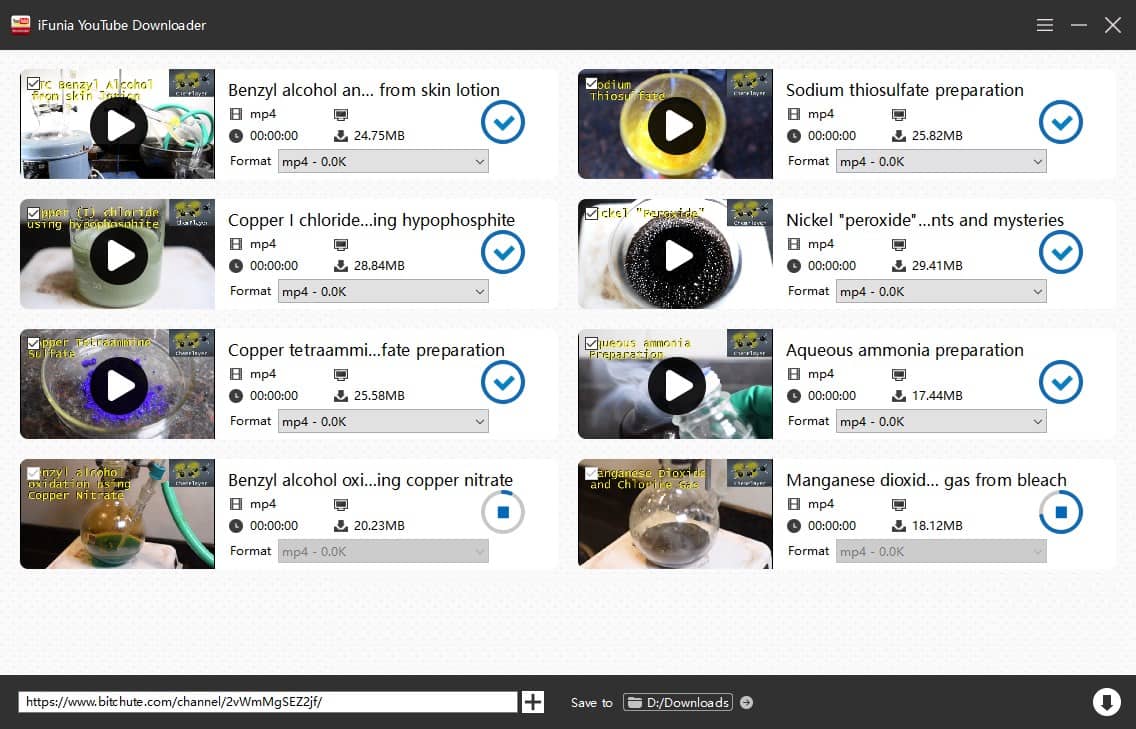This screenshot has height=729, width=1136.
Task: Click completed checkmark for Sodium thiosulfate preparation
Action: (x=1061, y=122)
